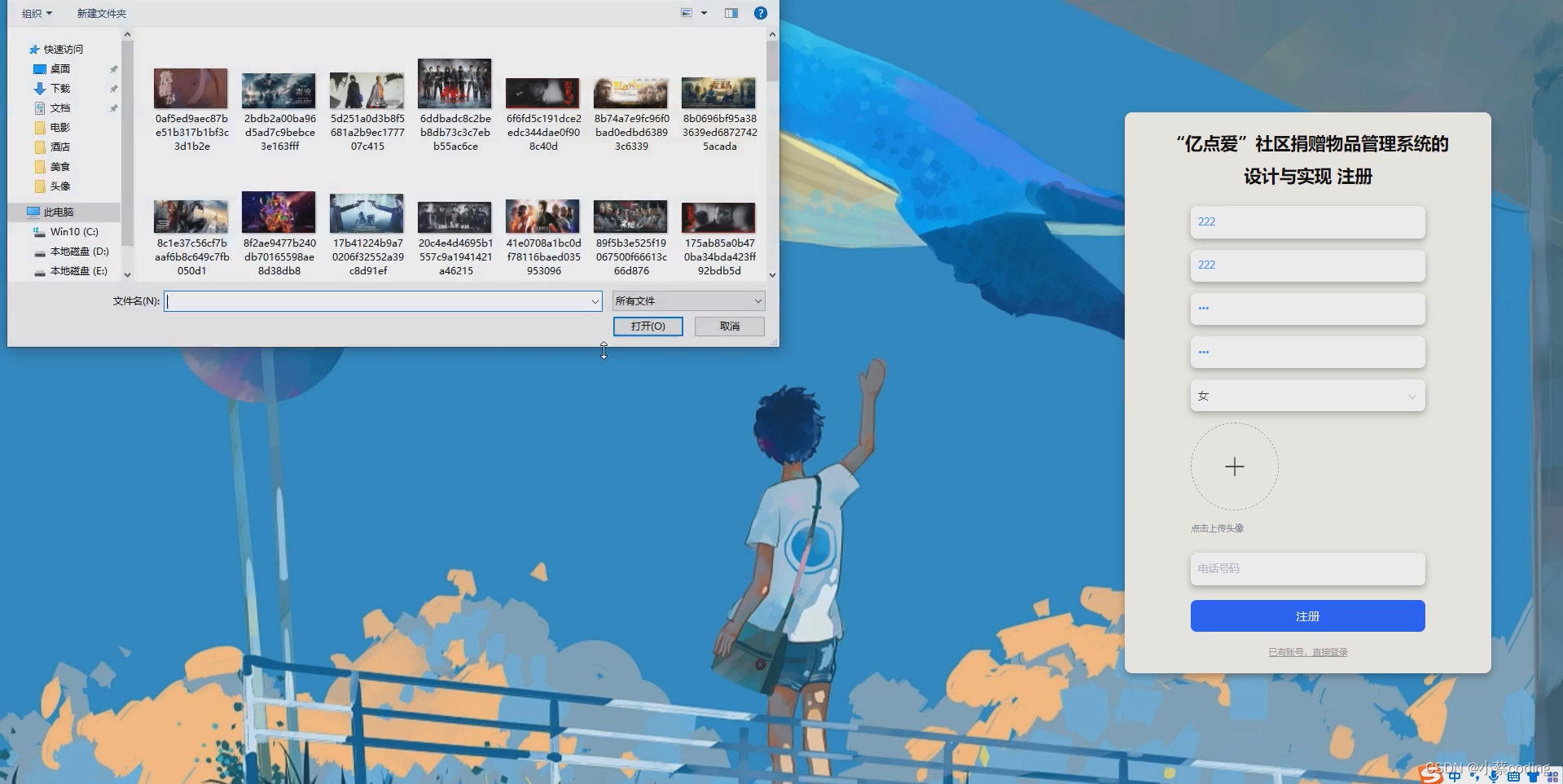The image size is (1563, 784).
Task: Select image 5d251a0d3b8f5 thumbnail
Action: point(367,90)
